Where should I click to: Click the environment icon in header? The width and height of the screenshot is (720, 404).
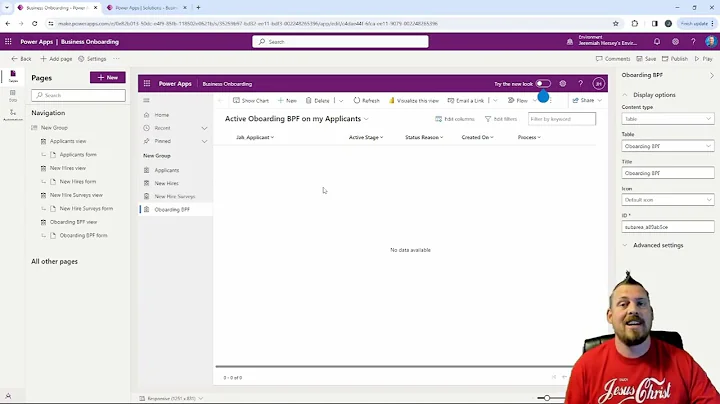point(569,42)
